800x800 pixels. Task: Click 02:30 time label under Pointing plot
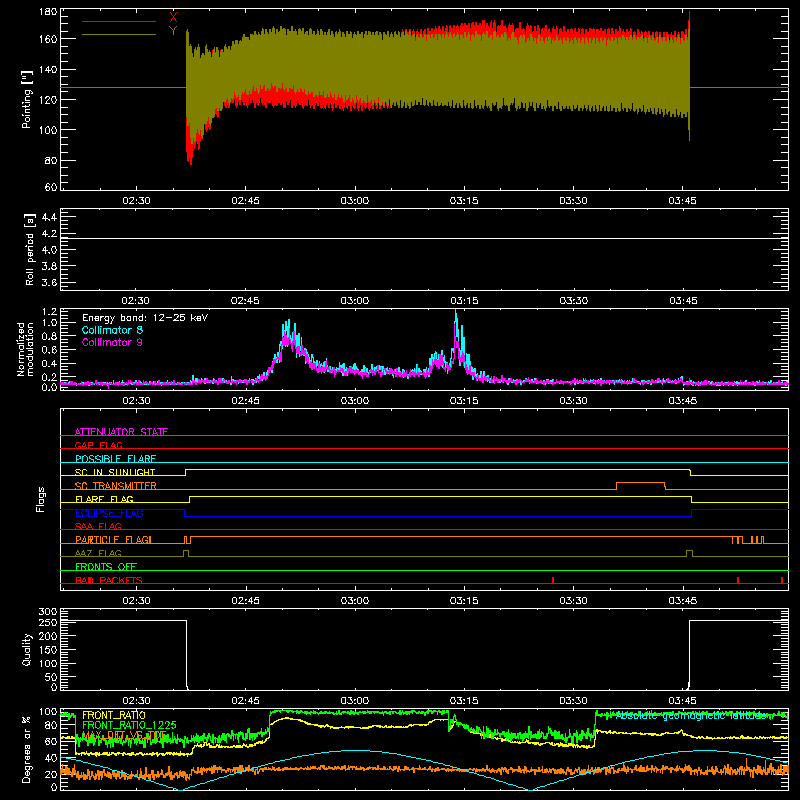point(136,201)
